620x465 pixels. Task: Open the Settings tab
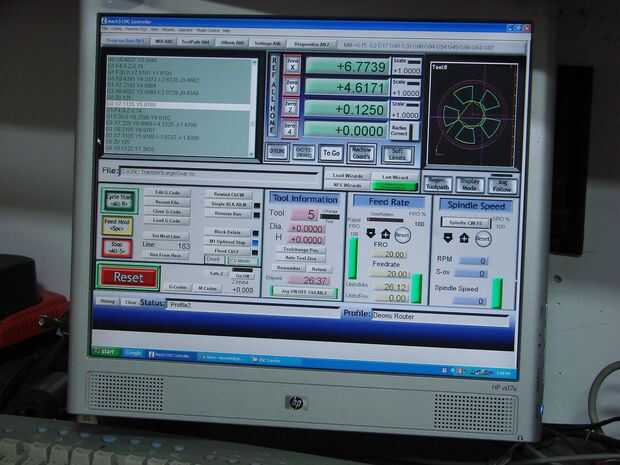[x=268, y=43]
